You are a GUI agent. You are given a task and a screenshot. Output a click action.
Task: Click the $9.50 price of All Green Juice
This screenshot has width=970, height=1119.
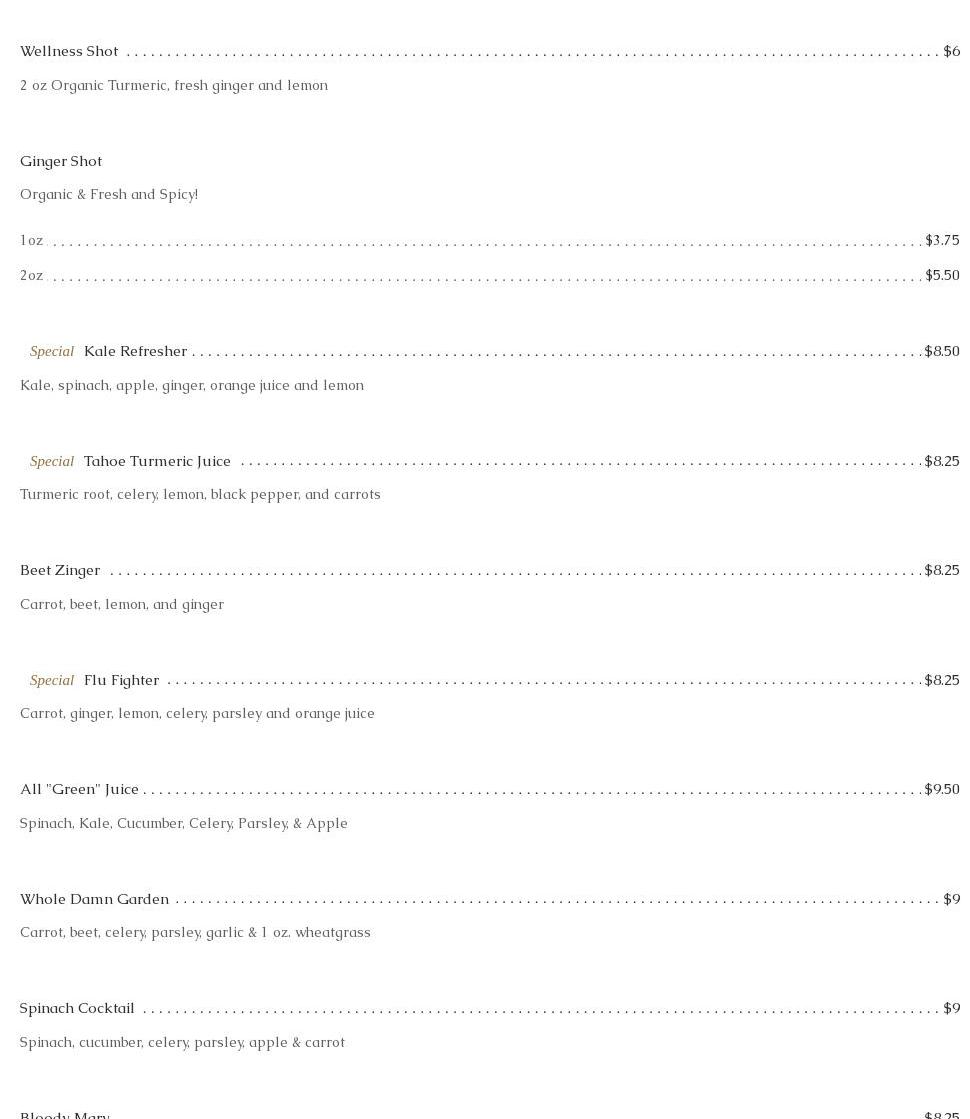pyautogui.click(x=942, y=789)
